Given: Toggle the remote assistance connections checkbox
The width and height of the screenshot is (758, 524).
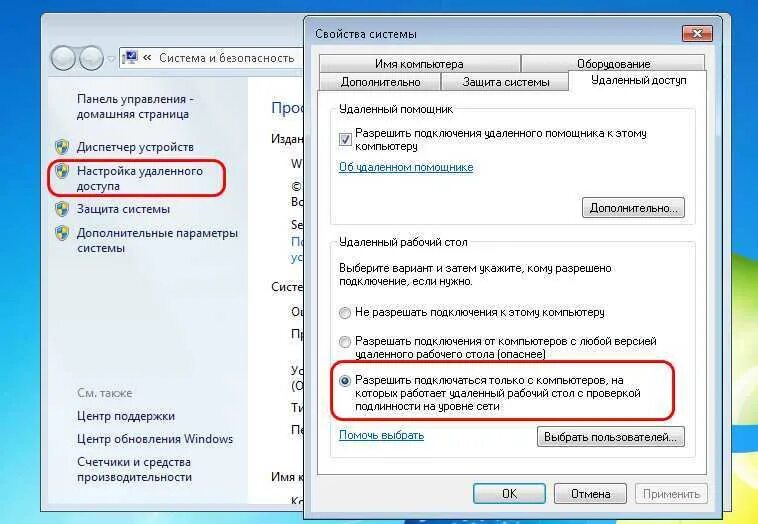Looking at the screenshot, I should (345, 140).
